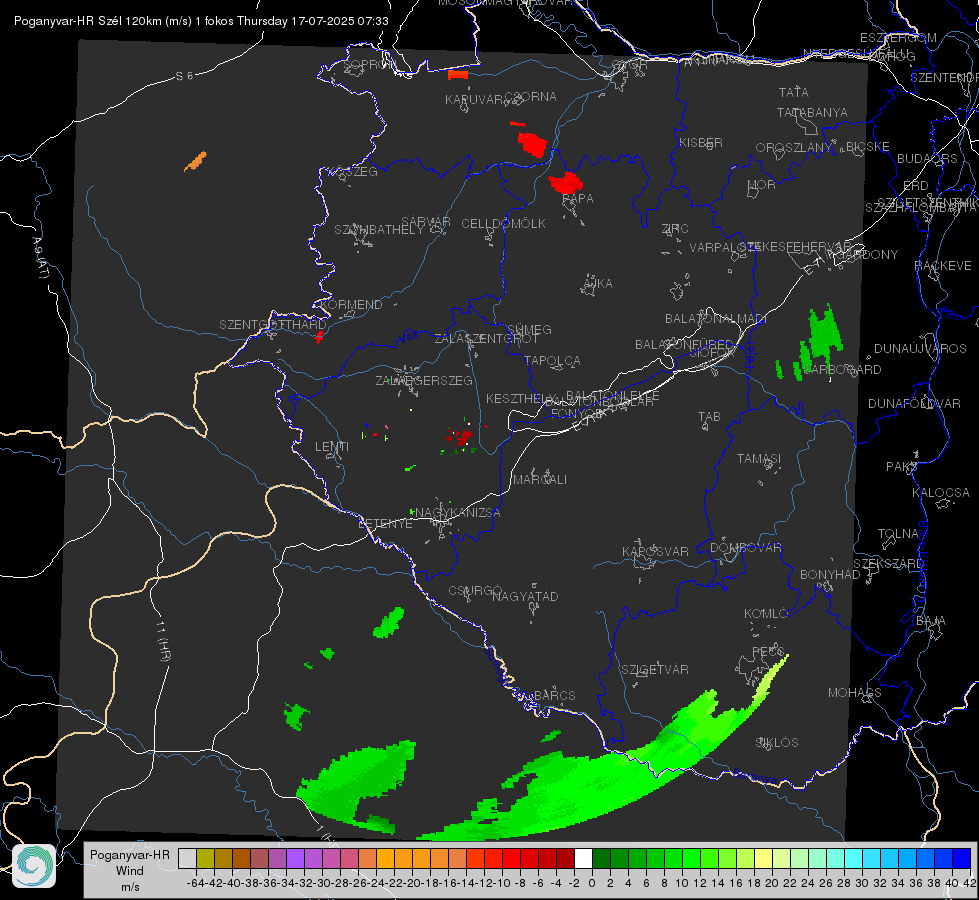
Task: Select the DOMBÓVÁR label
Action: (x=745, y=548)
